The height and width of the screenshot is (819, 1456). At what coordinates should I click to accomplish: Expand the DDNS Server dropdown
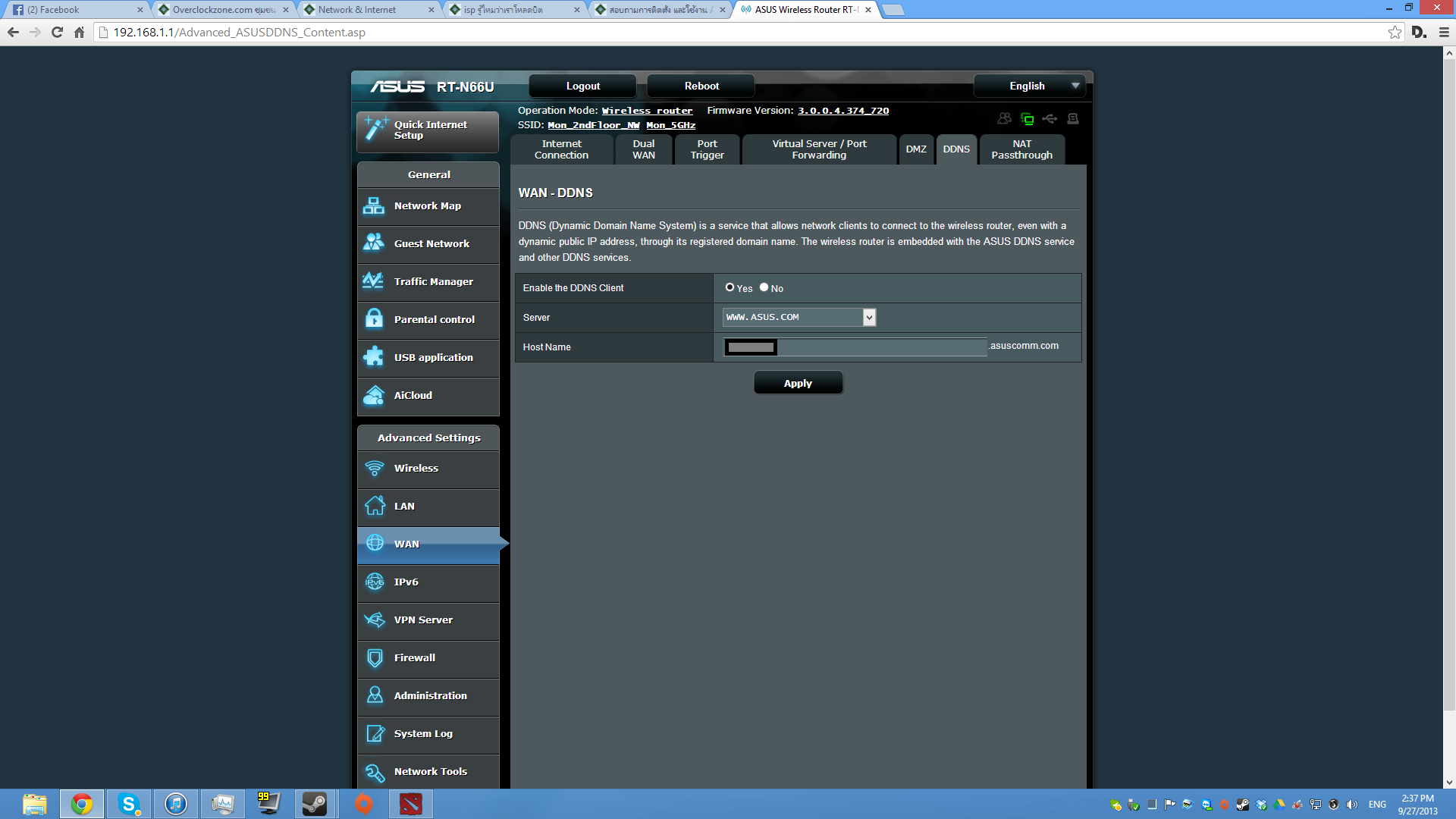point(869,317)
